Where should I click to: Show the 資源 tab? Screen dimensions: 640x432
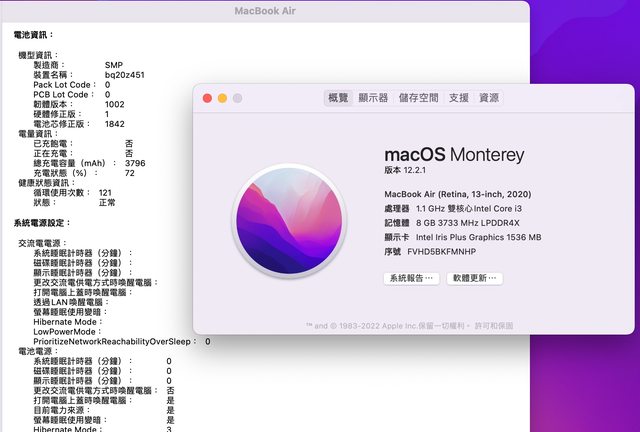(489, 98)
